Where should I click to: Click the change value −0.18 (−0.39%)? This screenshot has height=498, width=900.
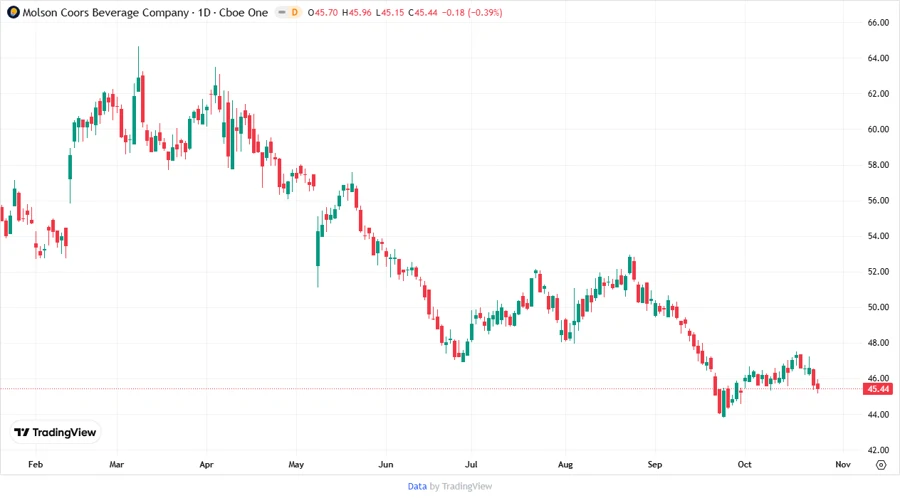(x=472, y=12)
